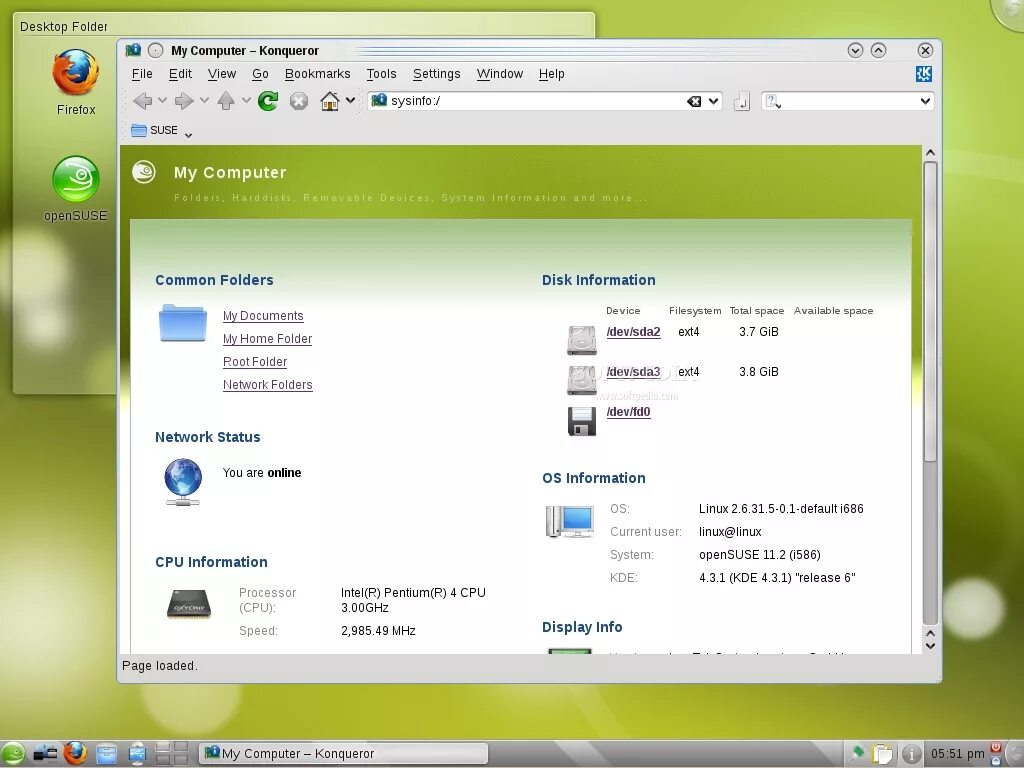Go to the Home location icon
Image resolution: width=1024 pixels, height=768 pixels.
[x=330, y=101]
